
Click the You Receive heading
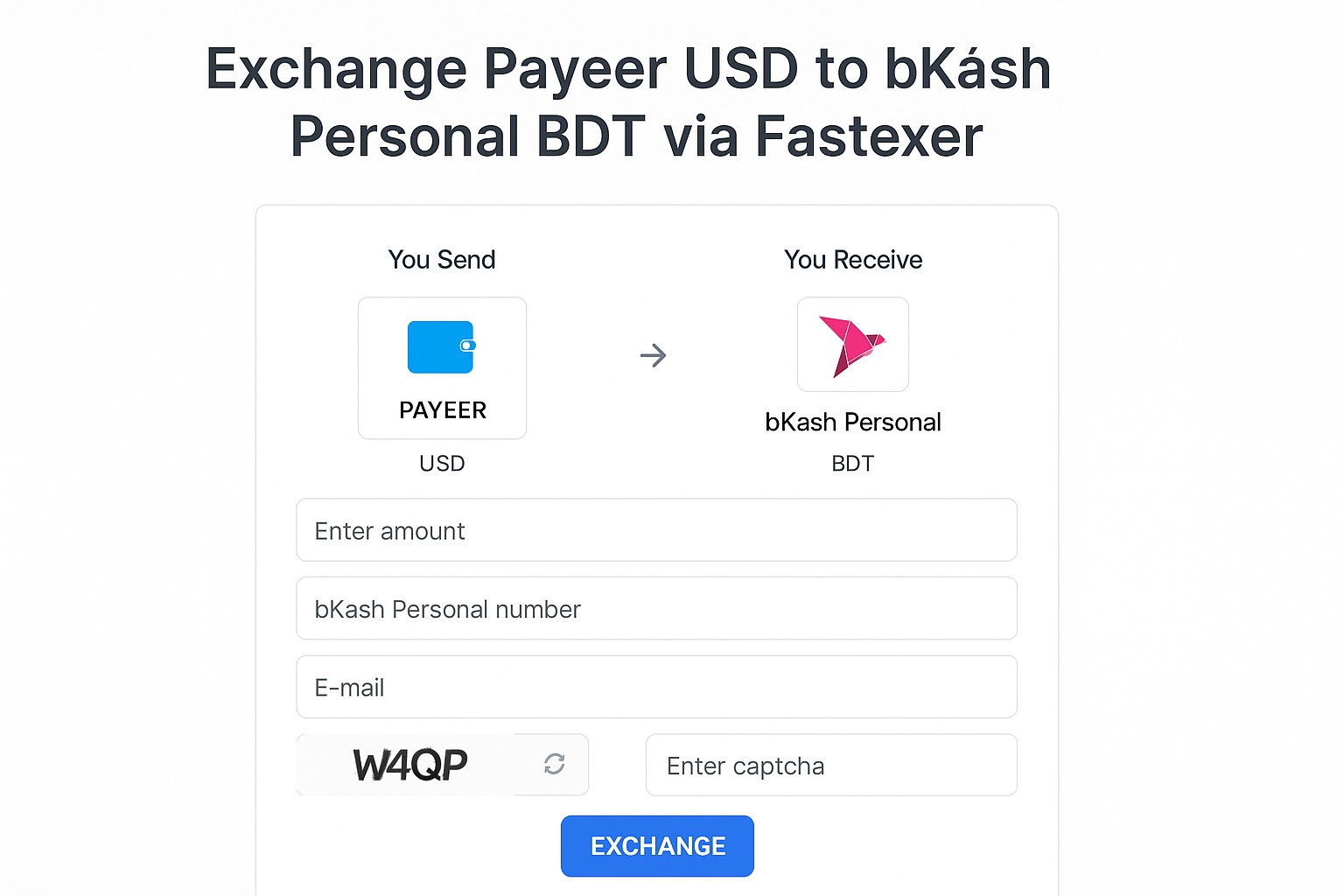point(853,260)
